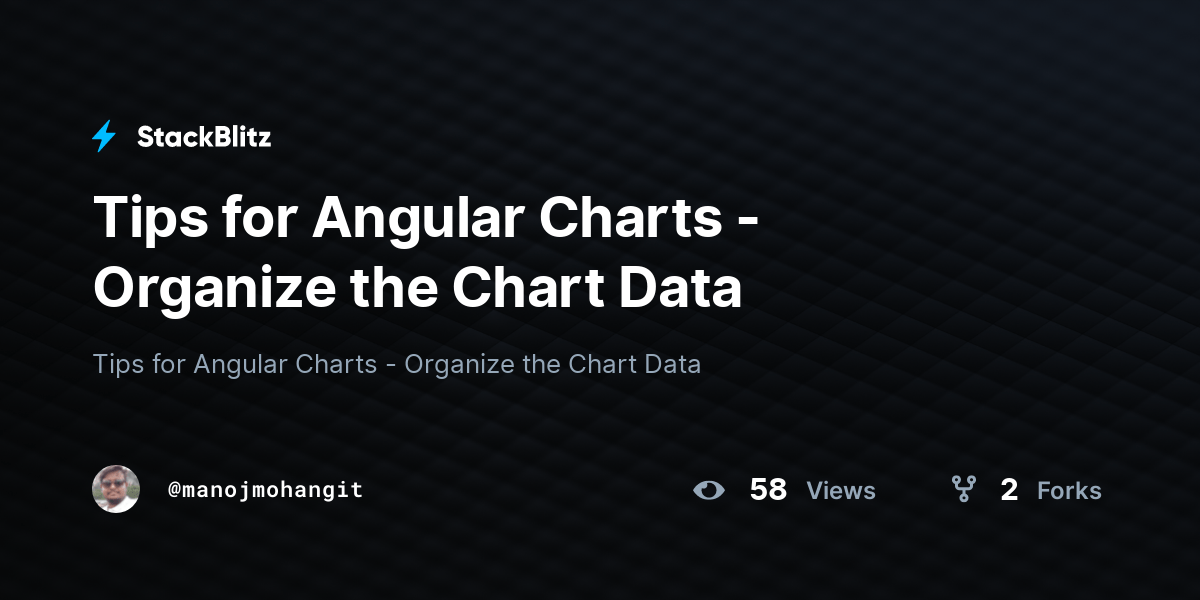Click the StackBlitz lightning bolt logo

pos(104,137)
